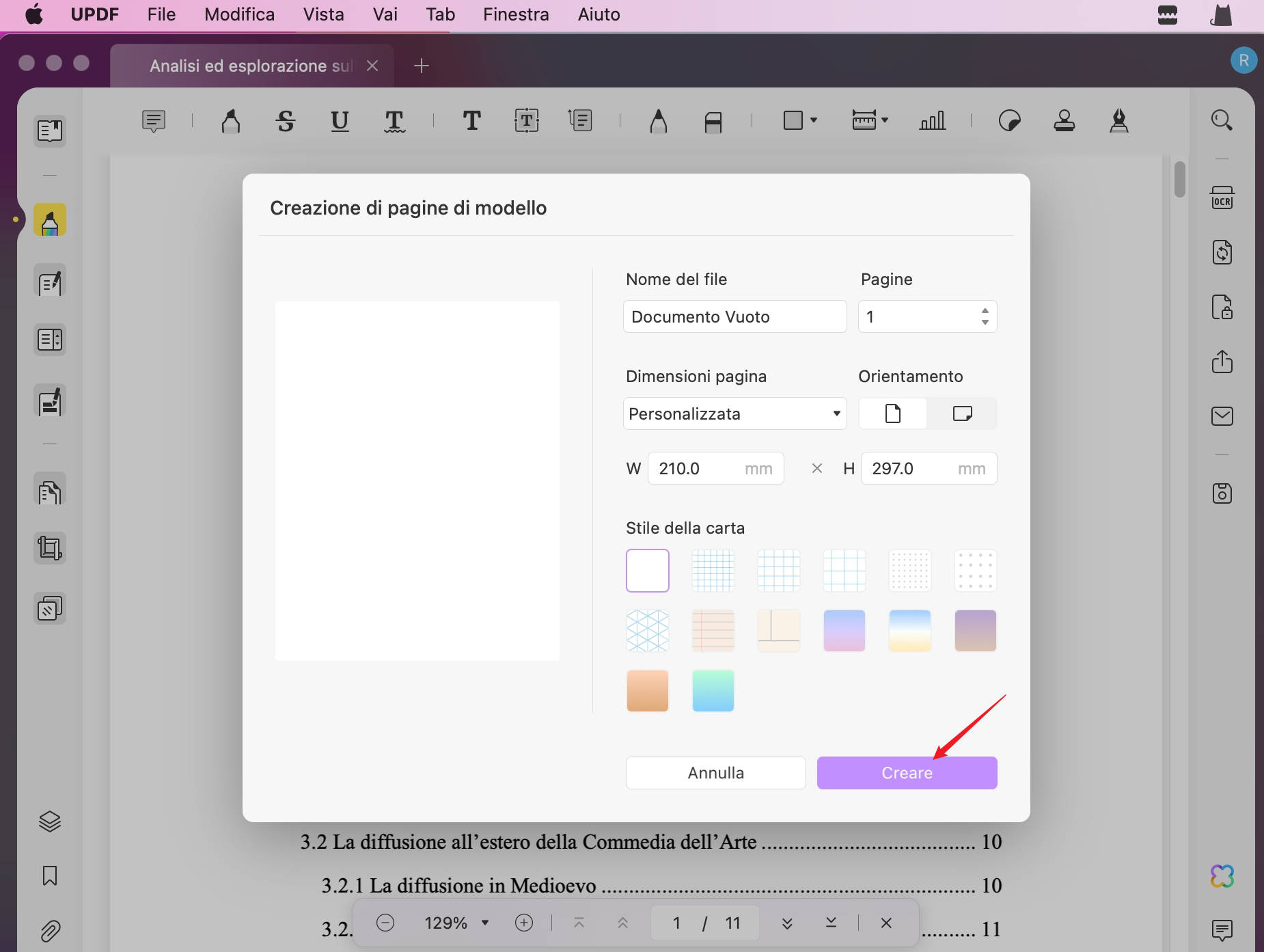The image size is (1264, 952).
Task: Click the Annulla button
Action: [x=715, y=772]
